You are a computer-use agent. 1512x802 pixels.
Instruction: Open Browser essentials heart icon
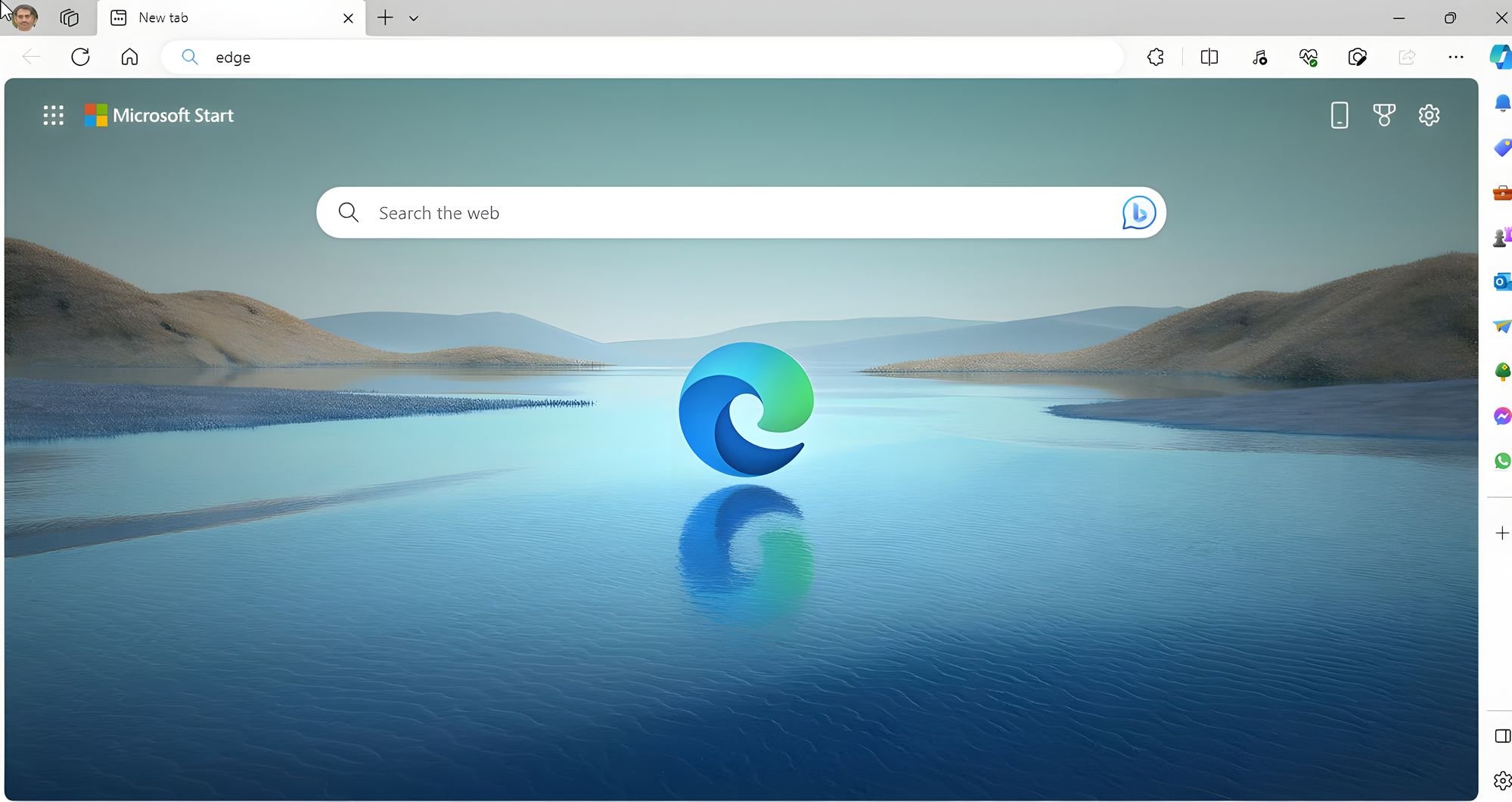tap(1309, 57)
